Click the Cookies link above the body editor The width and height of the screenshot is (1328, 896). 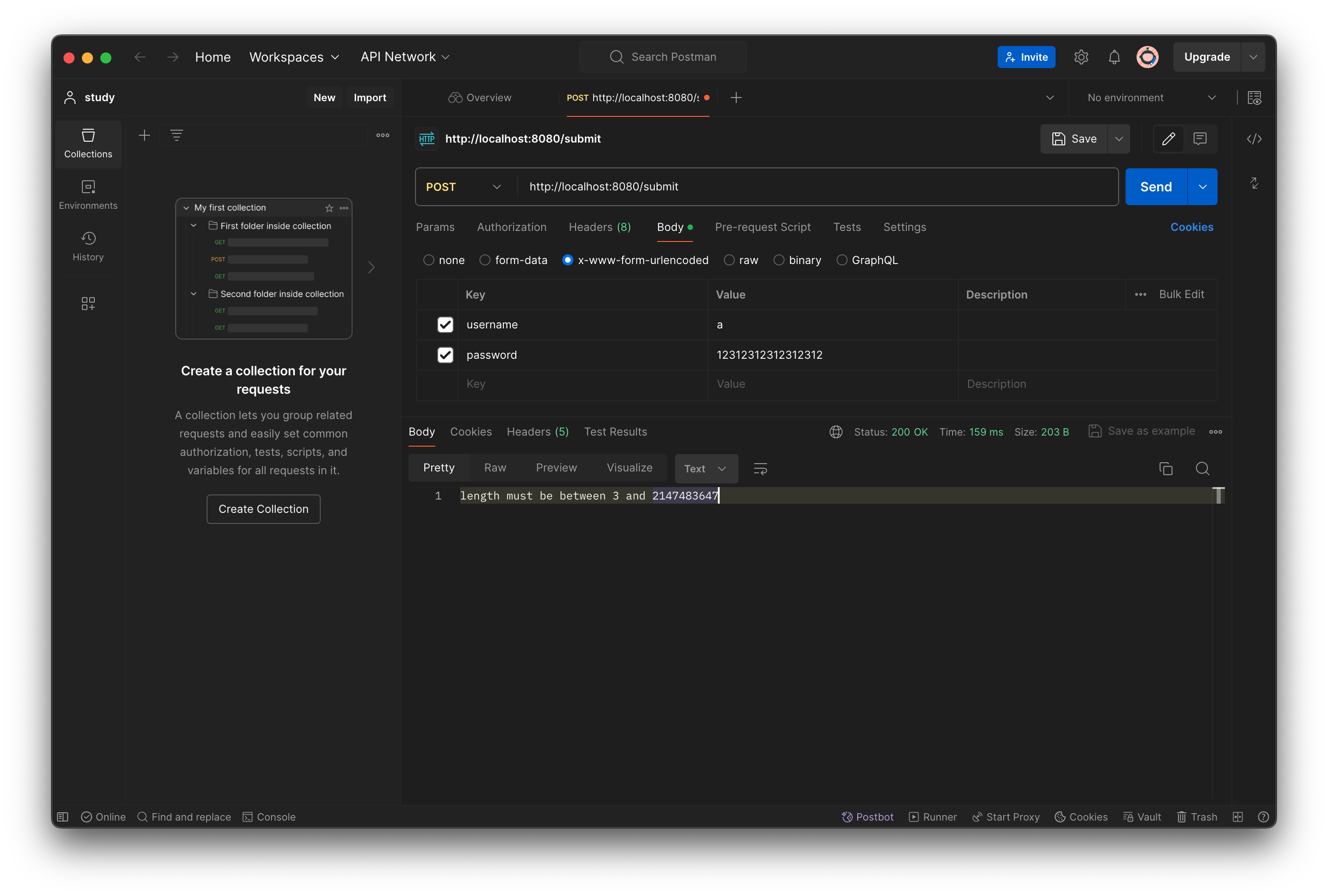pos(1191,227)
